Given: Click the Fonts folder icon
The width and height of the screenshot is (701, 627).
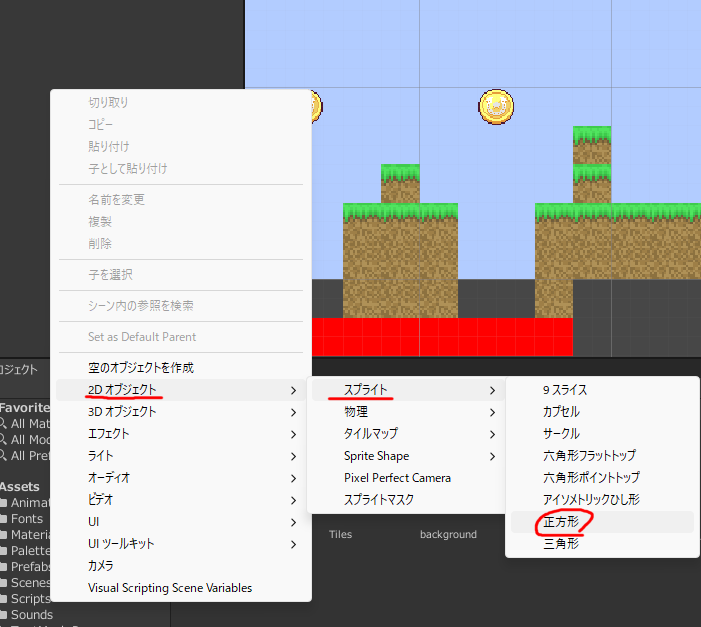Looking at the screenshot, I should pos(4,519).
